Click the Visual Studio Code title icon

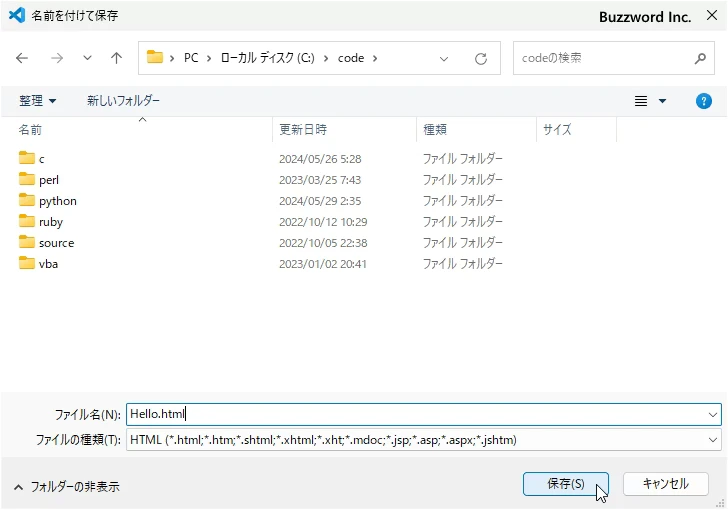point(17,15)
